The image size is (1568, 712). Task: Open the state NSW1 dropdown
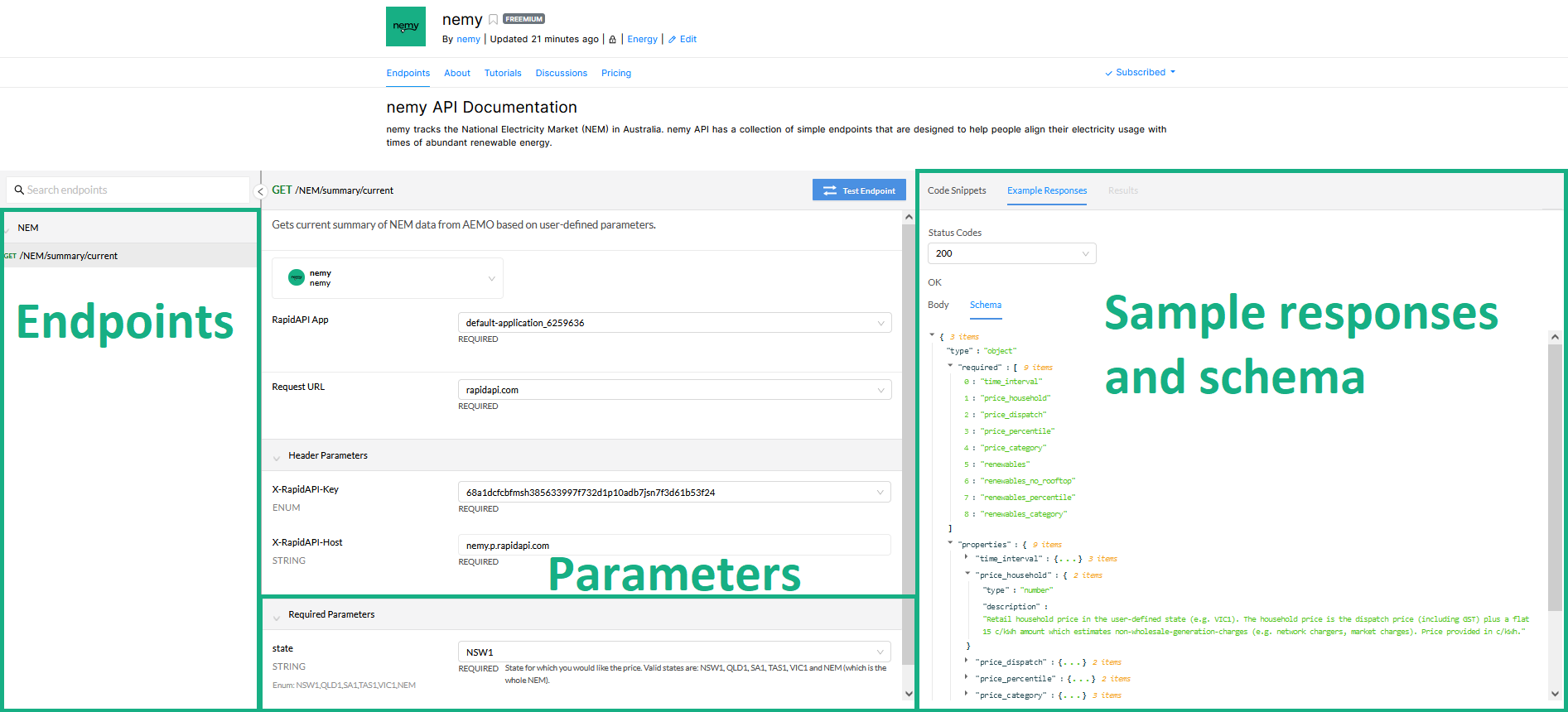675,652
